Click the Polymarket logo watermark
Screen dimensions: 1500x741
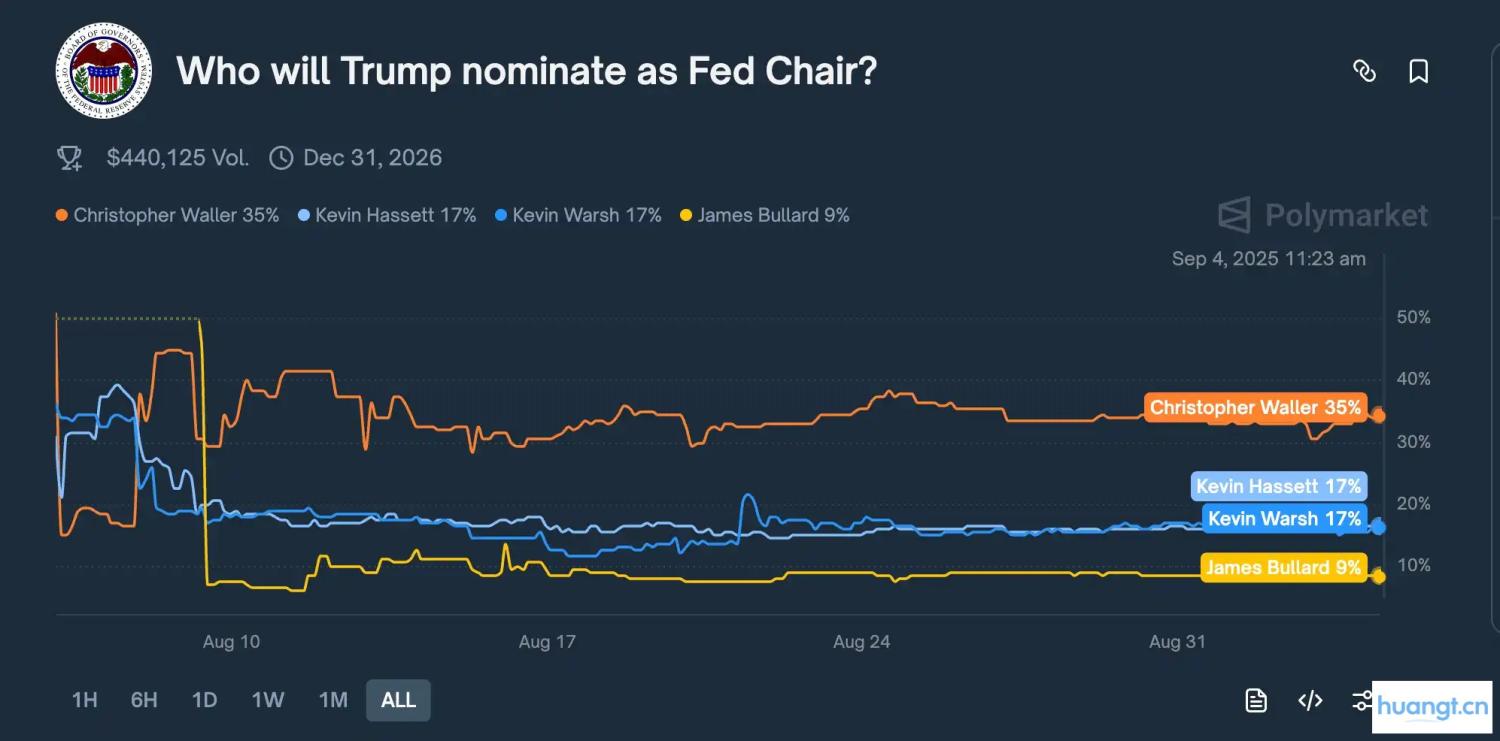pyautogui.click(x=1322, y=215)
